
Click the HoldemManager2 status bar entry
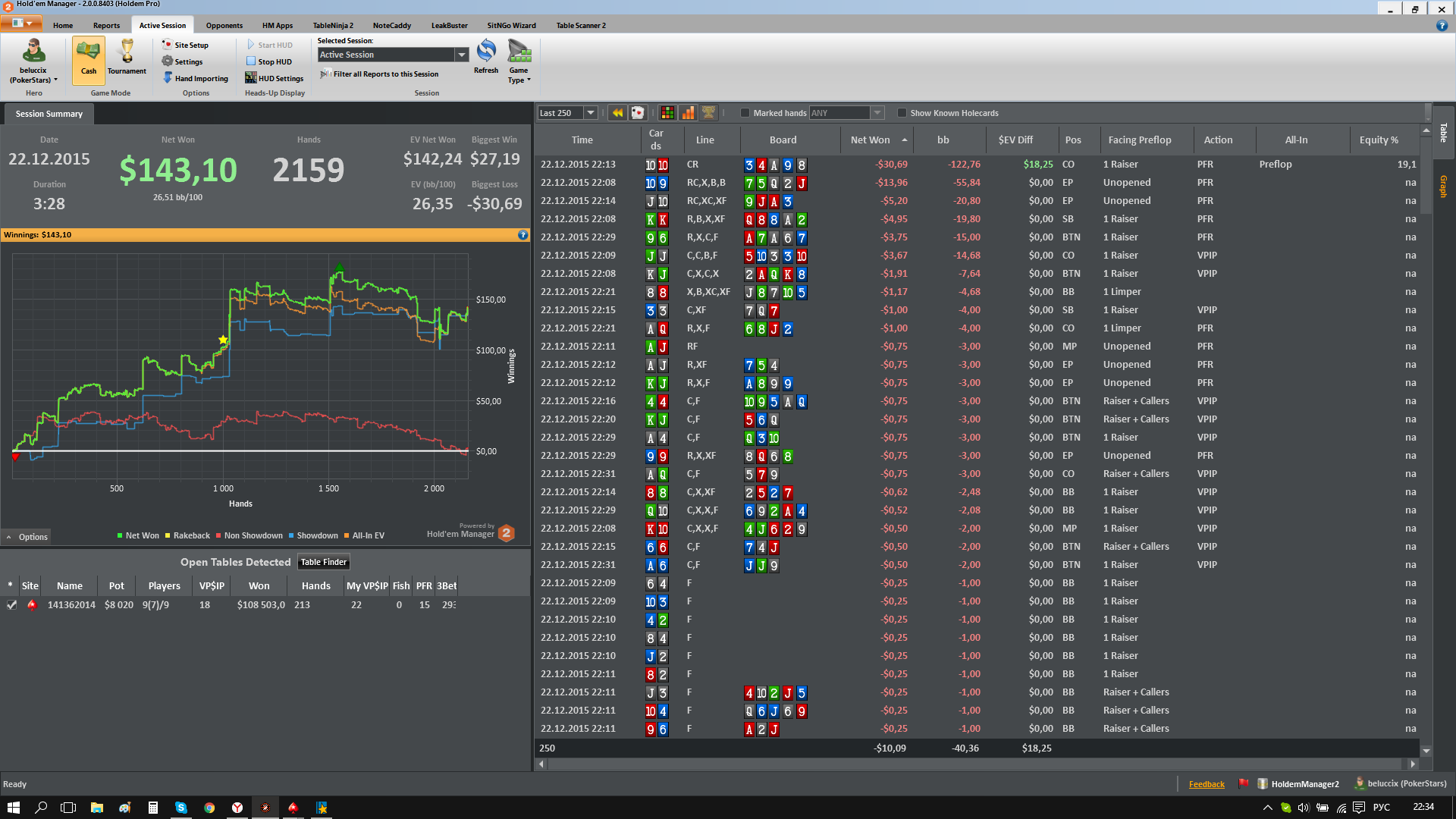pos(1298,784)
